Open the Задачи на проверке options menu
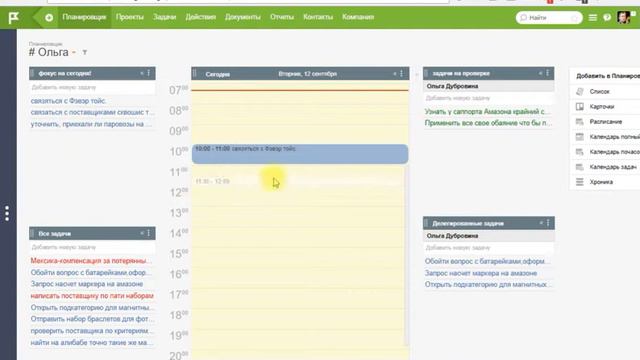The height and width of the screenshot is (360, 640). click(x=548, y=73)
